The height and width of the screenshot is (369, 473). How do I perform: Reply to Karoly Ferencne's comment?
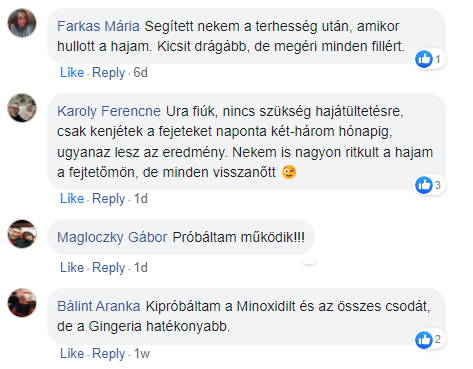pyautogui.click(x=108, y=199)
